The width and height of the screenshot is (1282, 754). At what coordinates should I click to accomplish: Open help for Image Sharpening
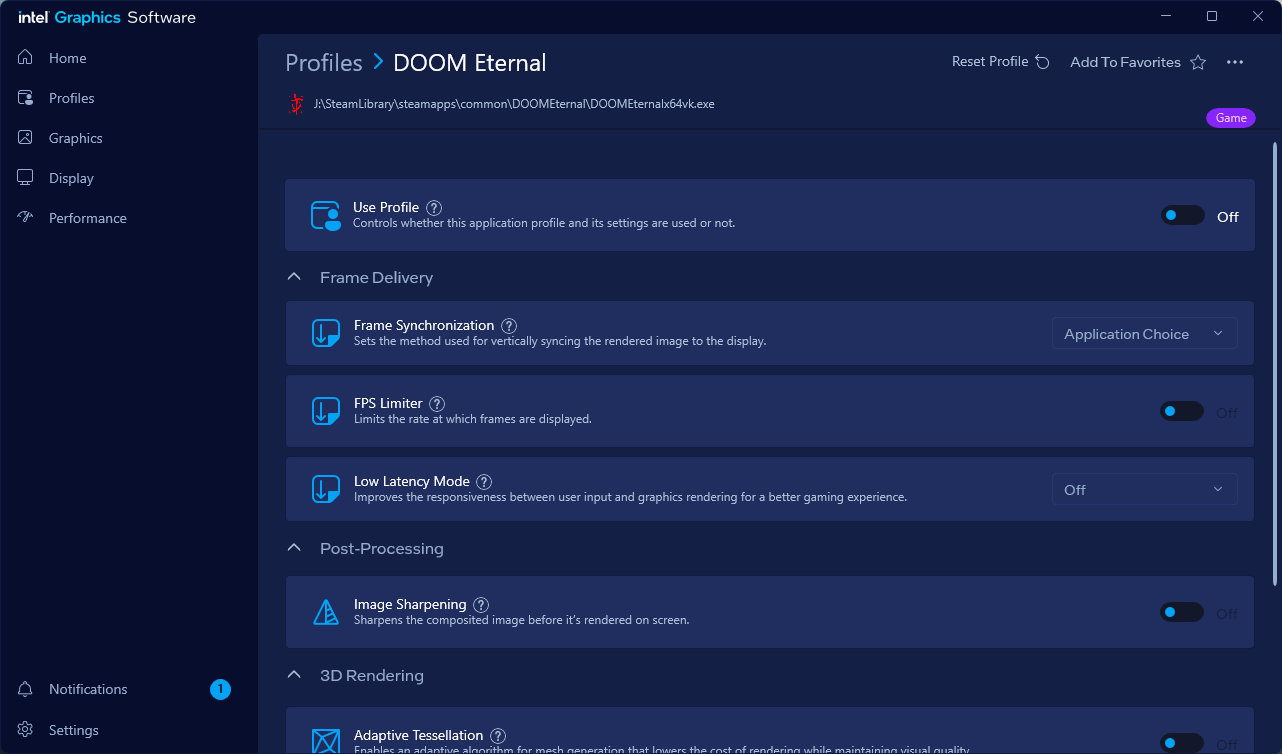tap(481, 605)
